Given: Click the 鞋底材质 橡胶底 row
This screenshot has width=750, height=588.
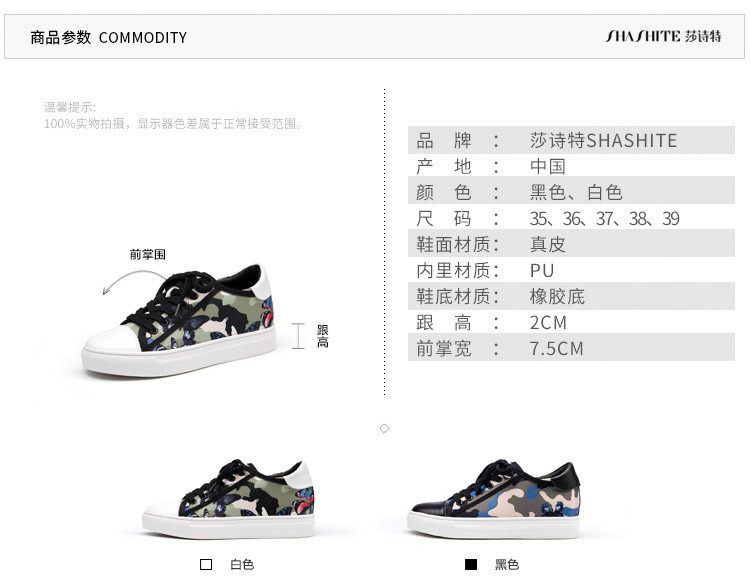Looking at the screenshot, I should (x=571, y=296).
